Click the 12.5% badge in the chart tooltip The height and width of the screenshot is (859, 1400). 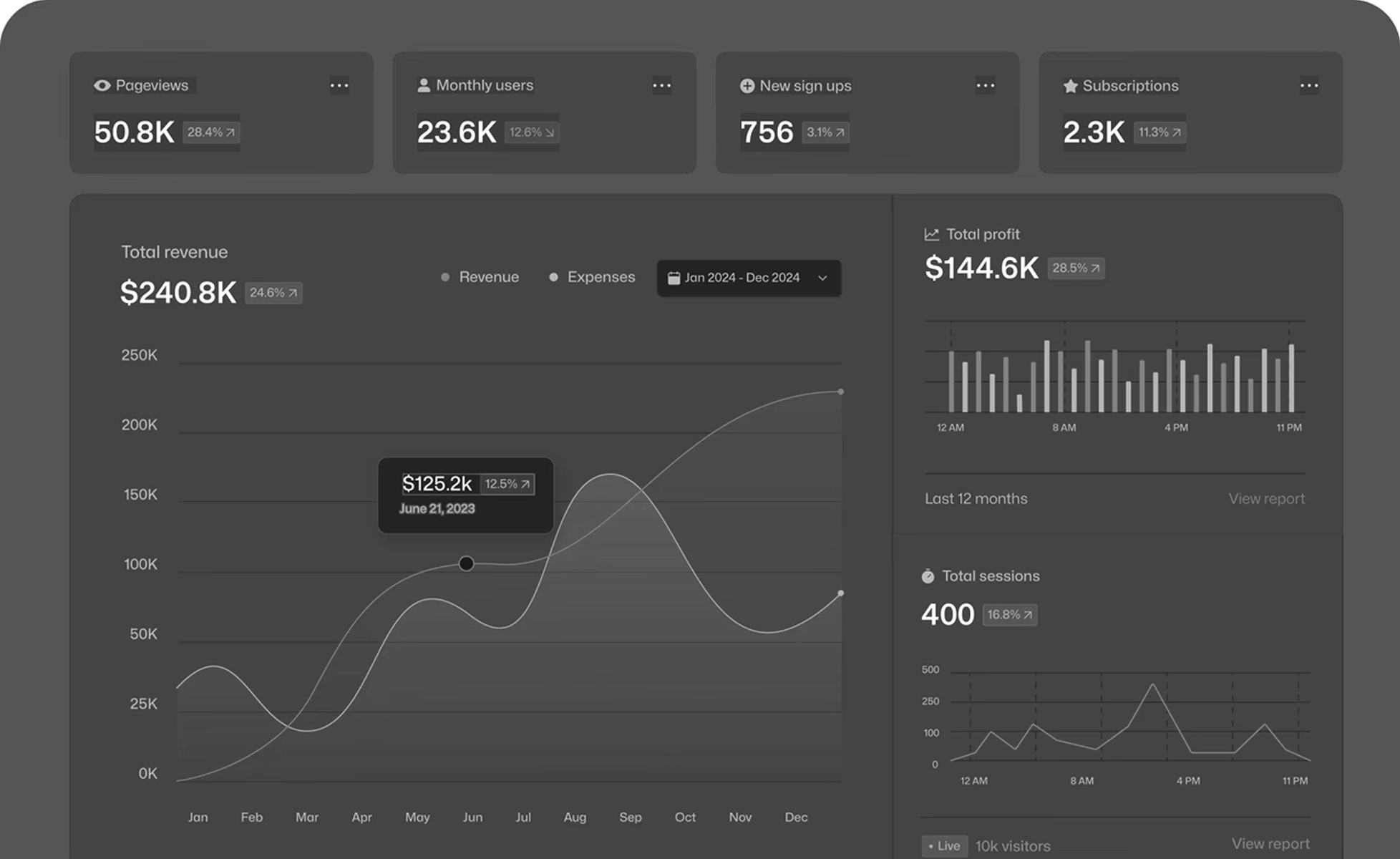coord(507,485)
